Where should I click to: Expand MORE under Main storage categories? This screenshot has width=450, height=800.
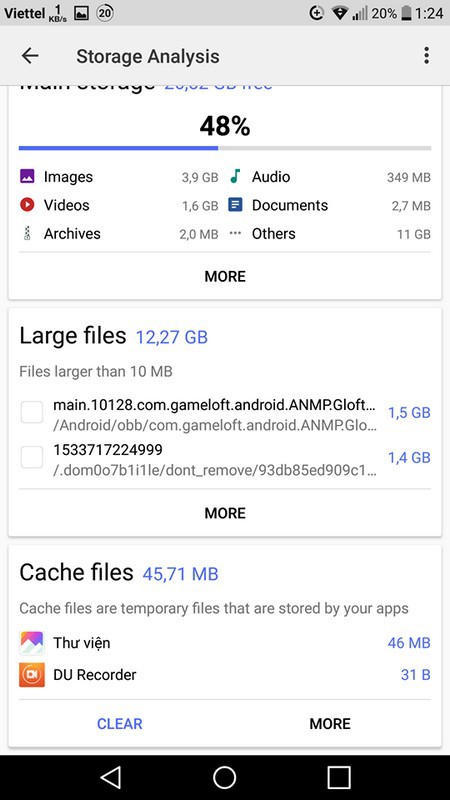coord(225,277)
